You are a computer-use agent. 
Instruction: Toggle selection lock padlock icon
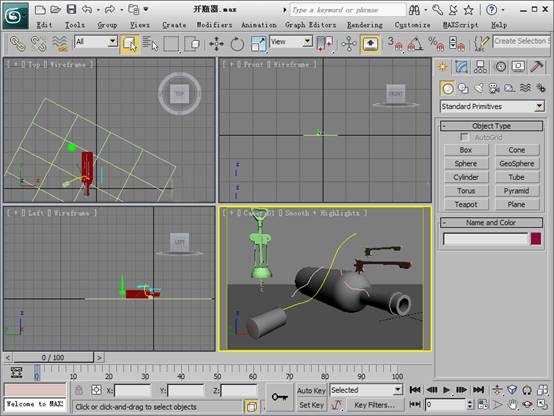coord(79,390)
